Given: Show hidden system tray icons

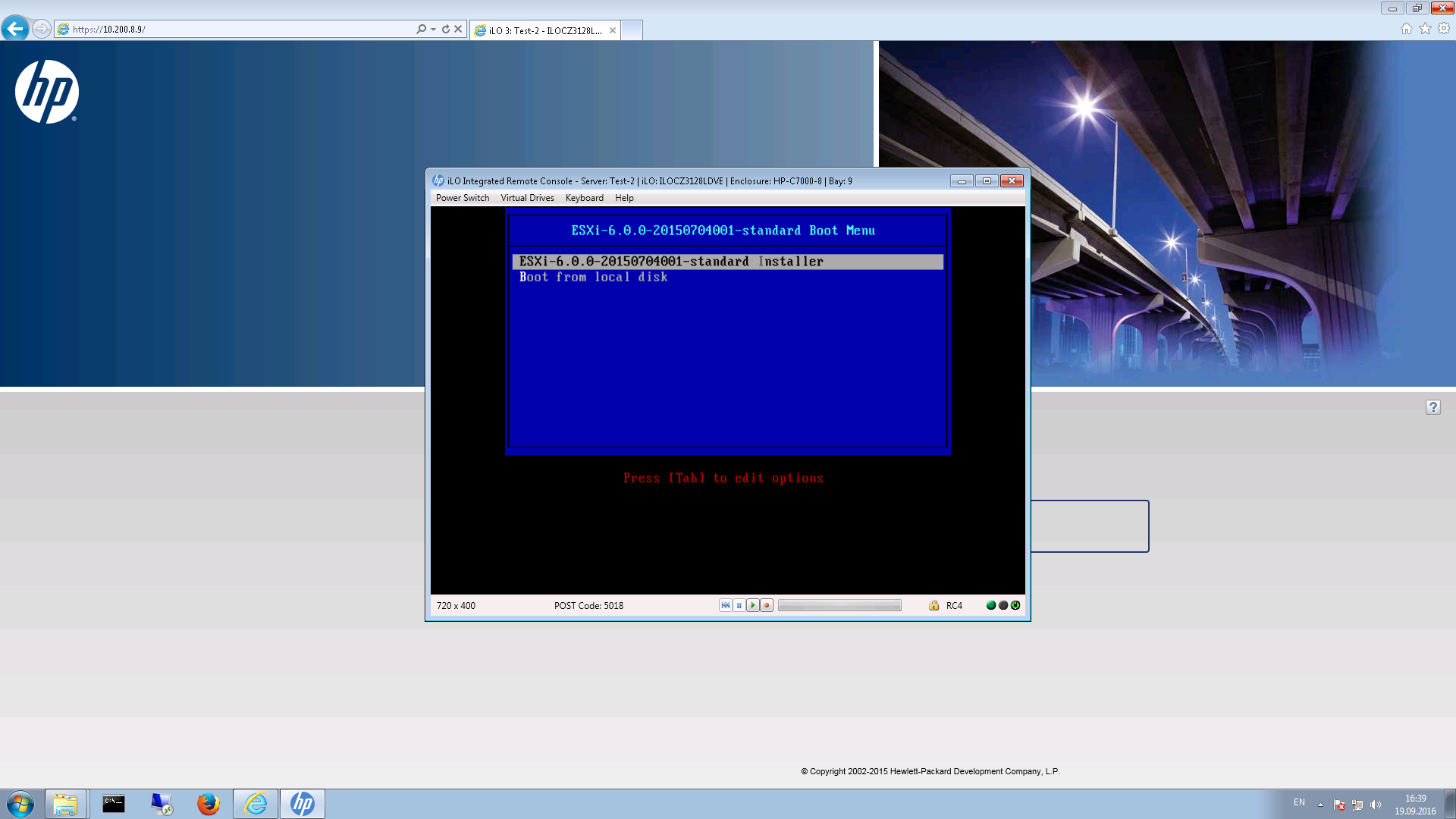Looking at the screenshot, I should tap(1320, 805).
